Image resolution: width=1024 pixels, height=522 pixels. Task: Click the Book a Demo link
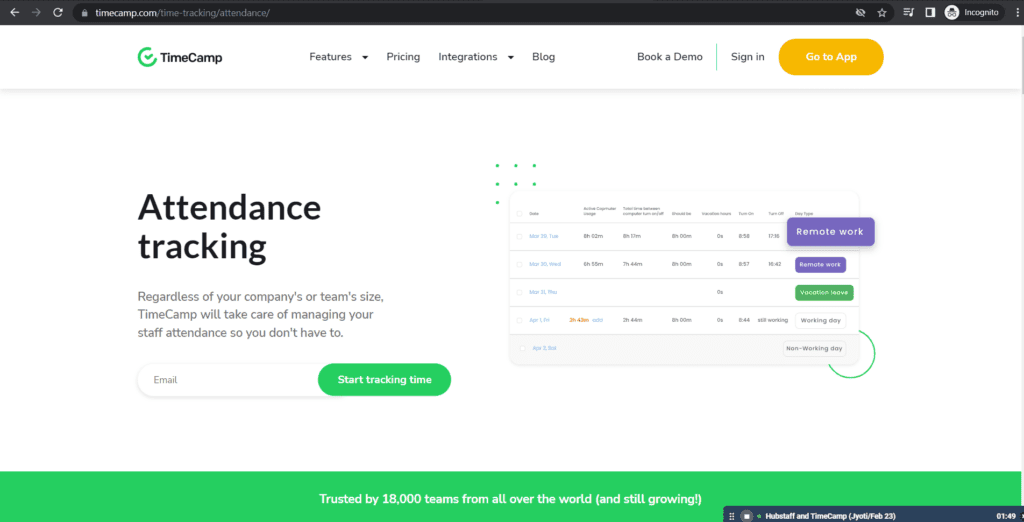click(x=670, y=57)
